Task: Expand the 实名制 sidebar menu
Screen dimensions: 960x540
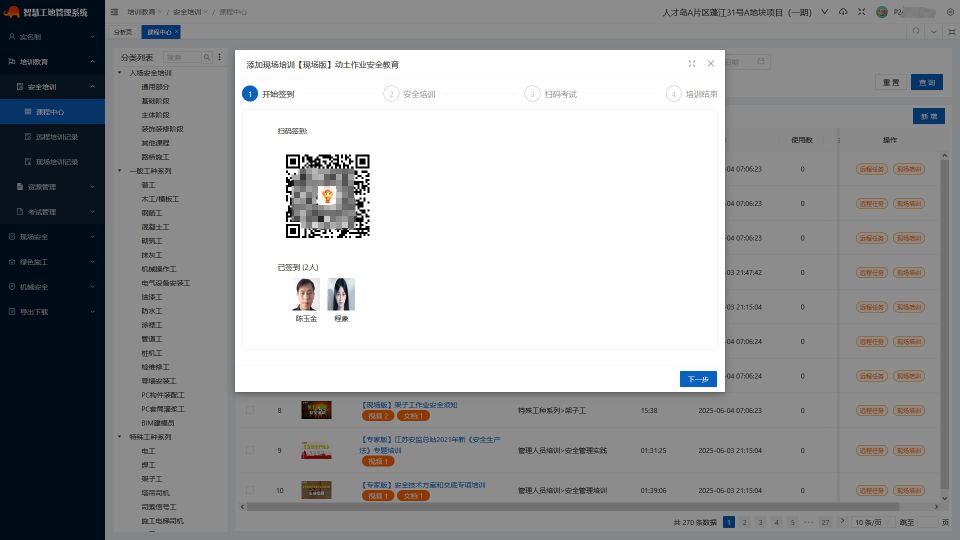Action: [92, 37]
